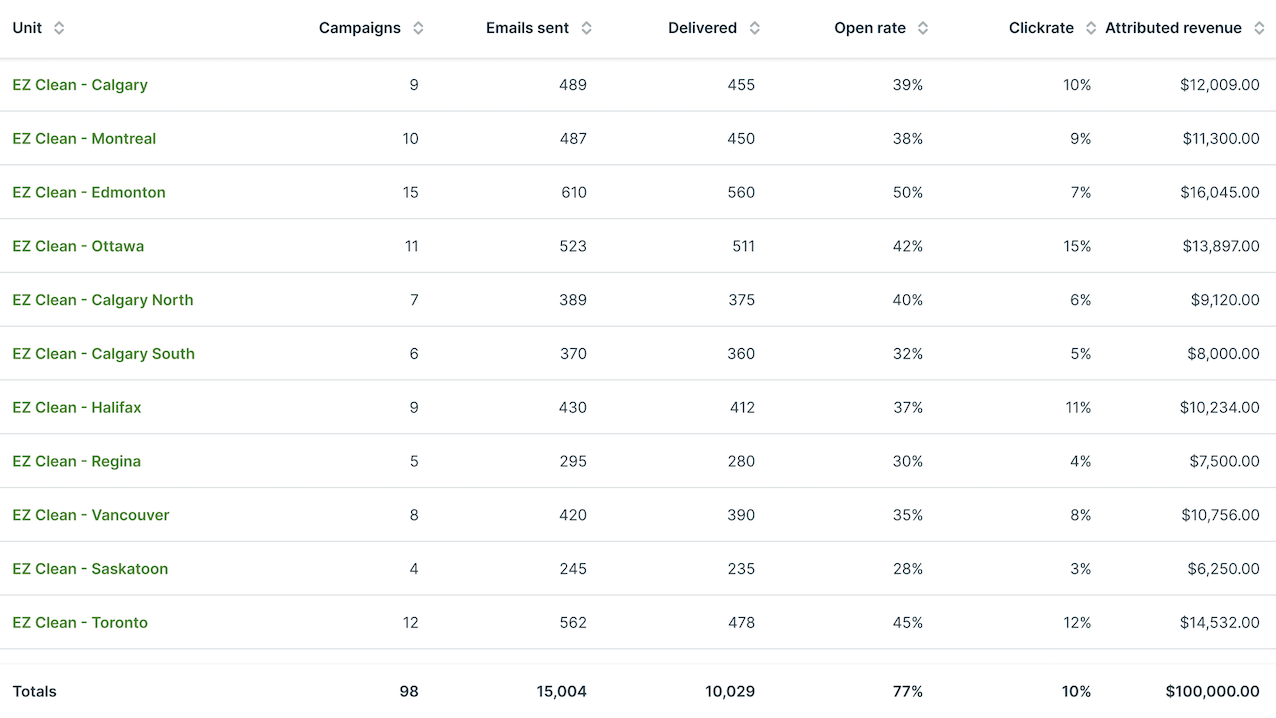Sort table by Campaigns column icon
The height and width of the screenshot is (718, 1276).
(x=418, y=28)
